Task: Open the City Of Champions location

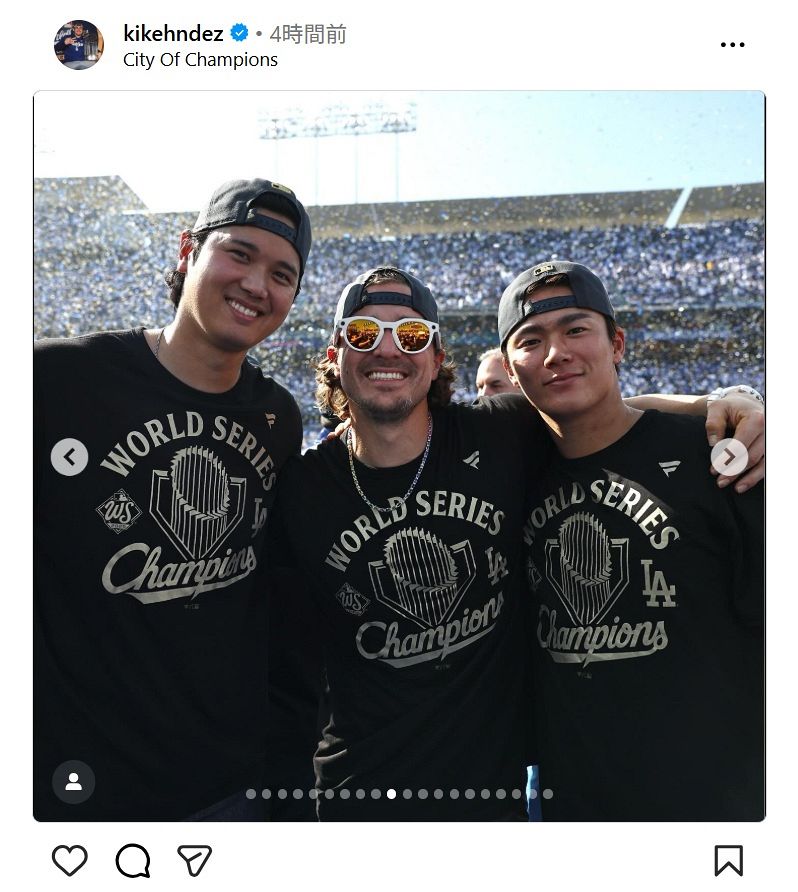Action: [200, 60]
